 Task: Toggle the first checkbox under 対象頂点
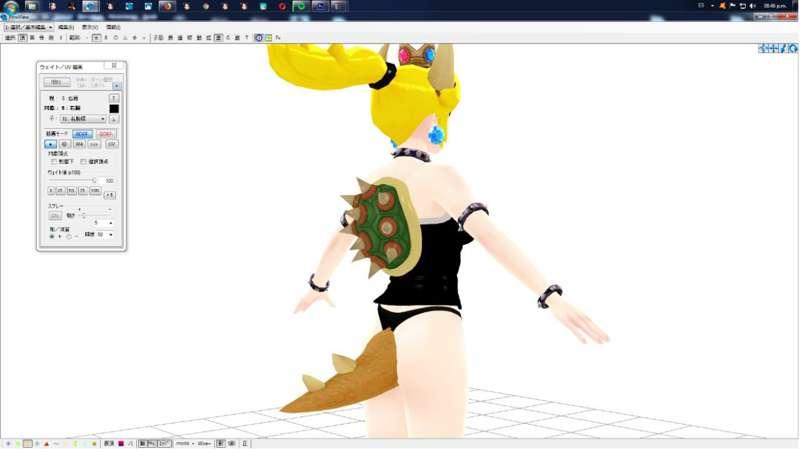[54, 162]
